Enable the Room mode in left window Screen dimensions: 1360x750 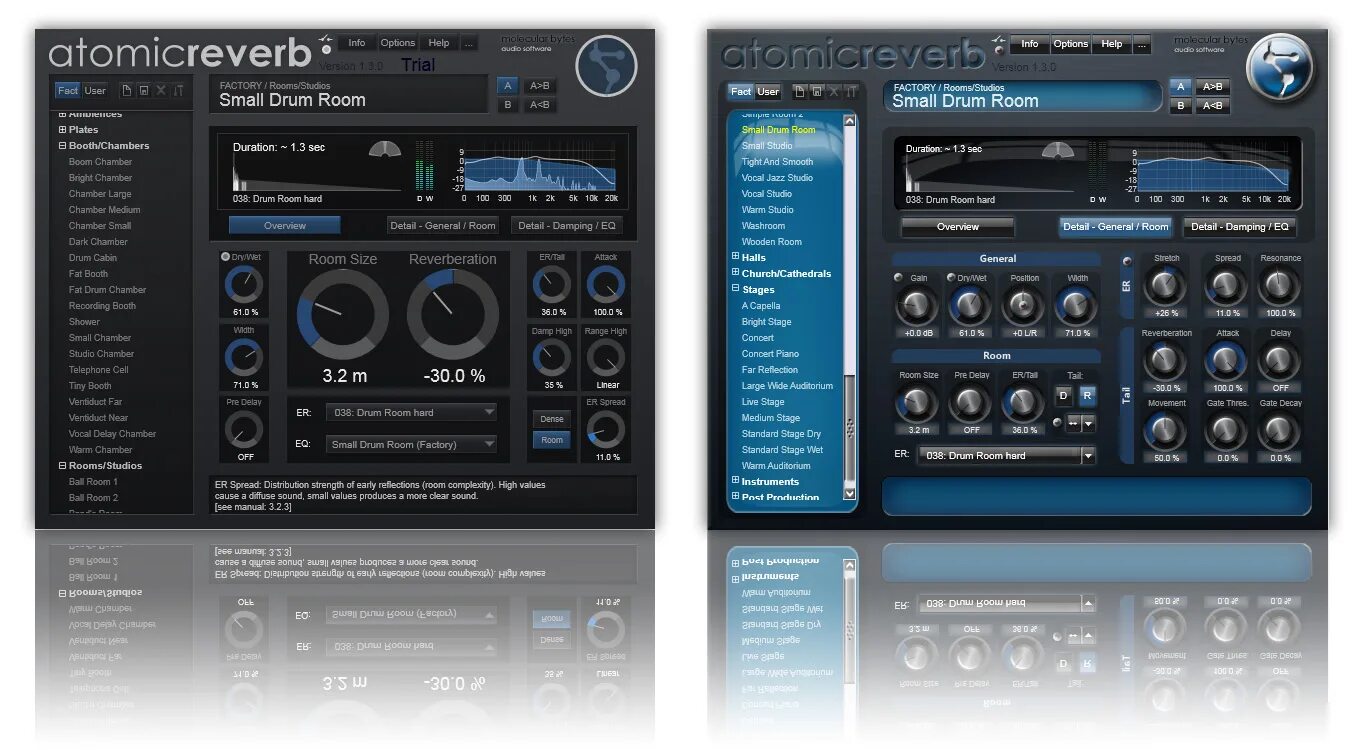[x=551, y=440]
